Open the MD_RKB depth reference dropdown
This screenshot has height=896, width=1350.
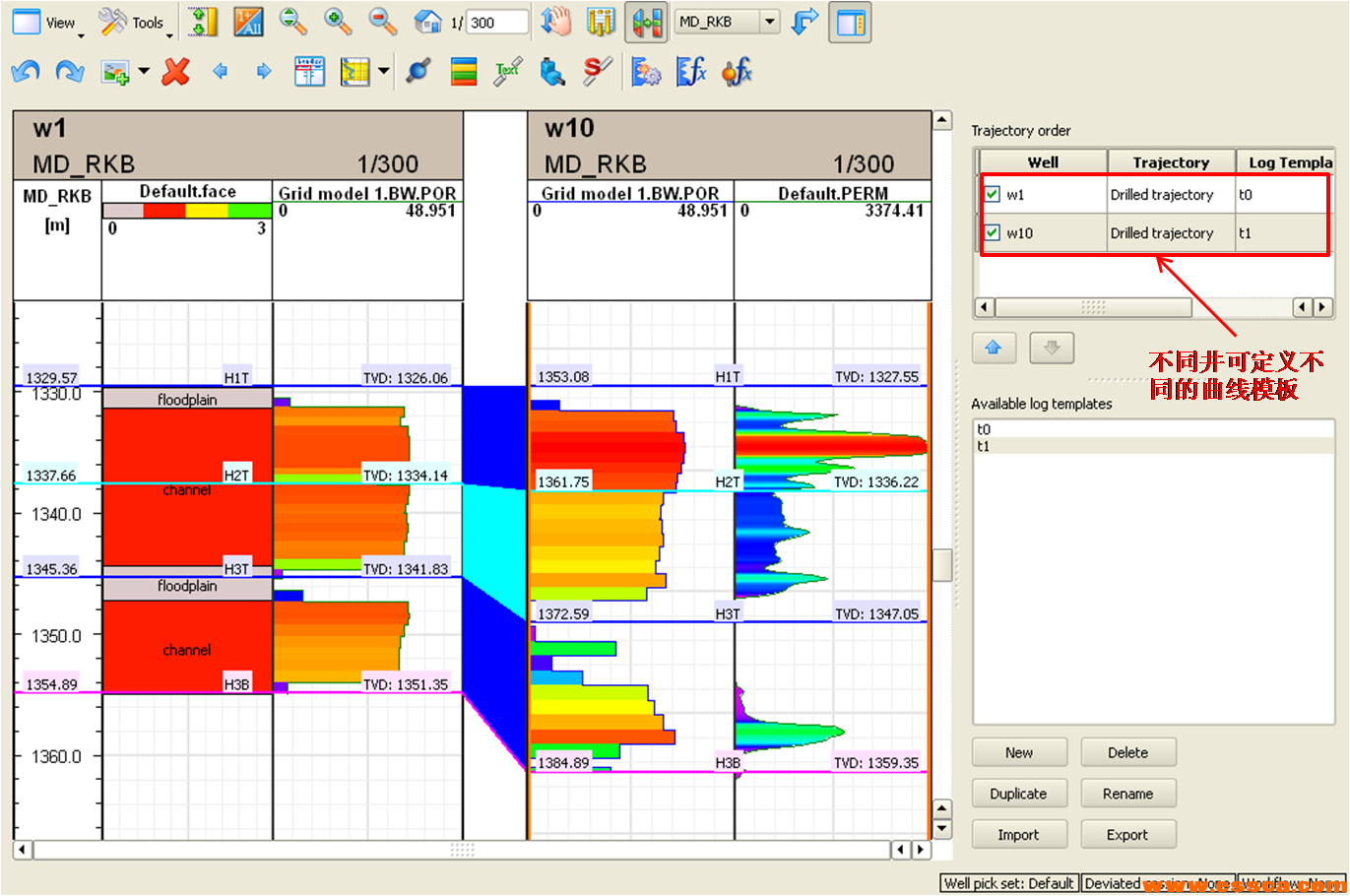pos(770,22)
